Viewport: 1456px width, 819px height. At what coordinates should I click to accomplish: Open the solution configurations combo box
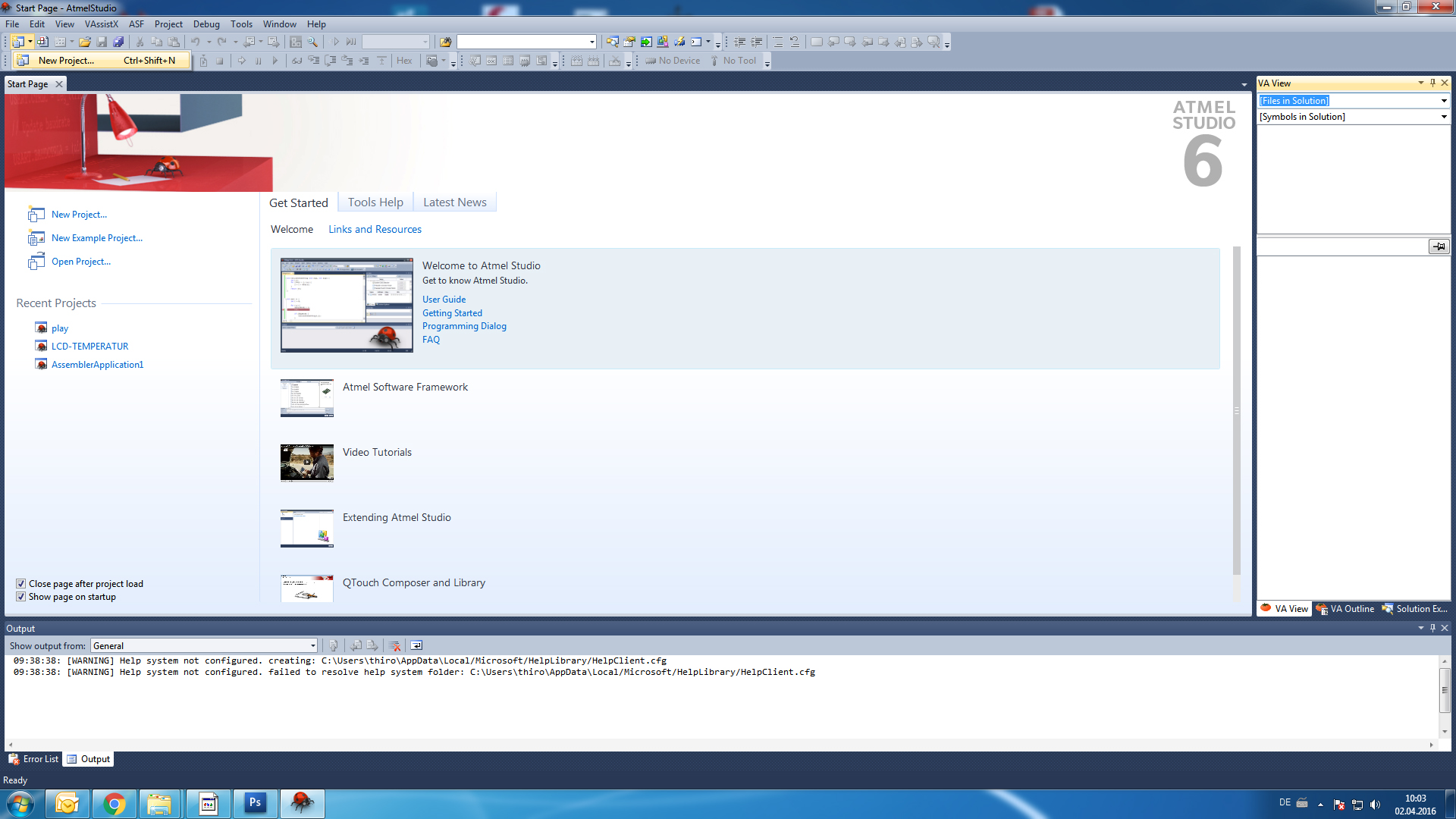tap(396, 42)
